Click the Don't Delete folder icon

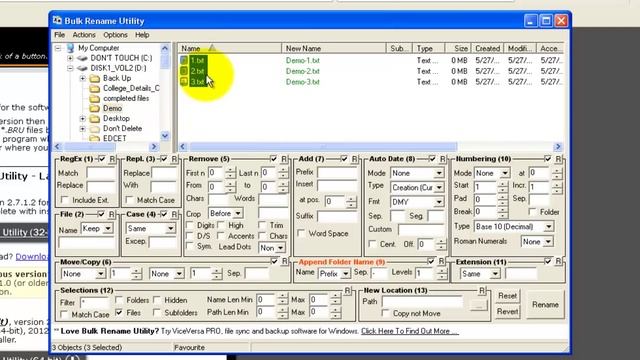tap(95, 129)
